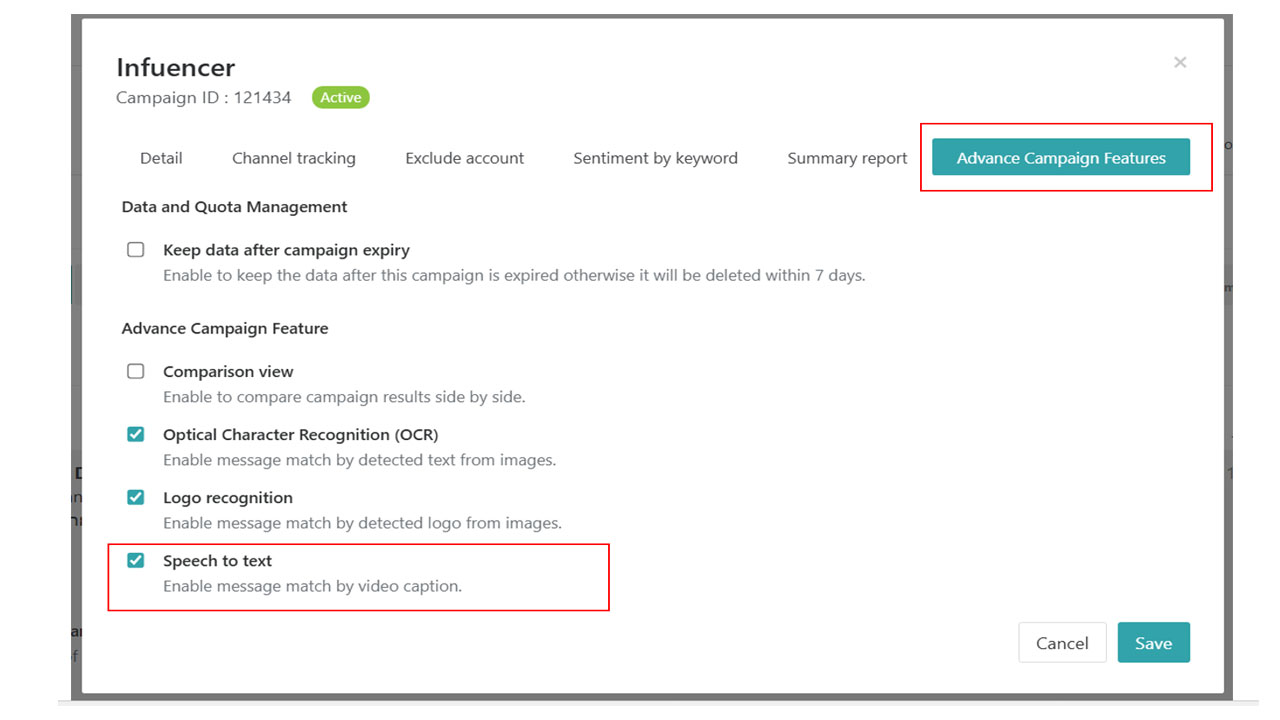
Task: Click the Advance Campaign Feature section heading
Action: [225, 328]
